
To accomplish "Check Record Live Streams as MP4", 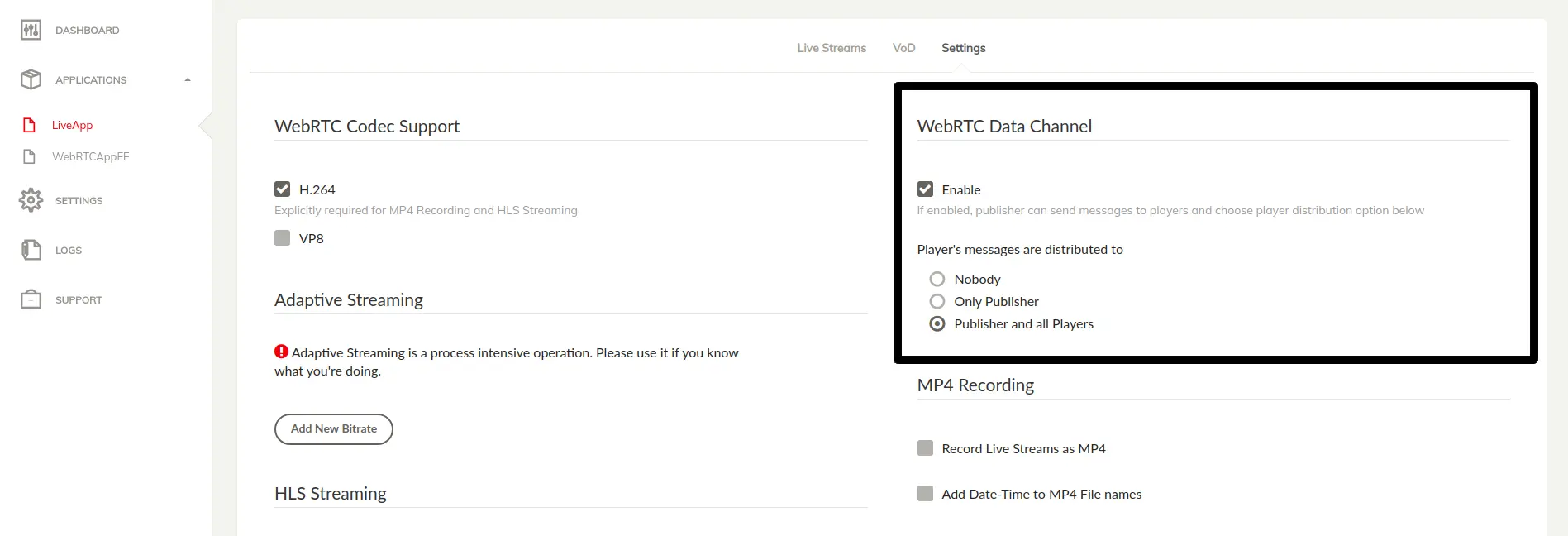I will (x=925, y=448).
